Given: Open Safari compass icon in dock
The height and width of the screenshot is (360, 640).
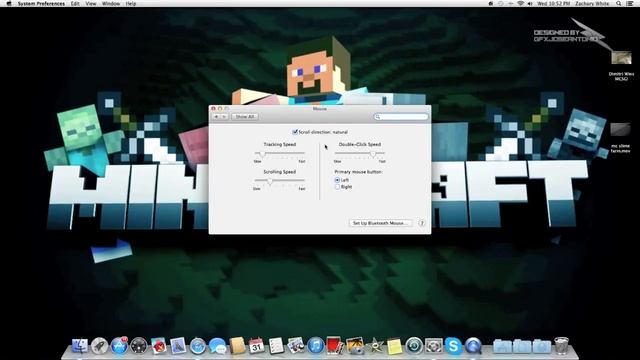Looking at the screenshot, I should [198, 346].
